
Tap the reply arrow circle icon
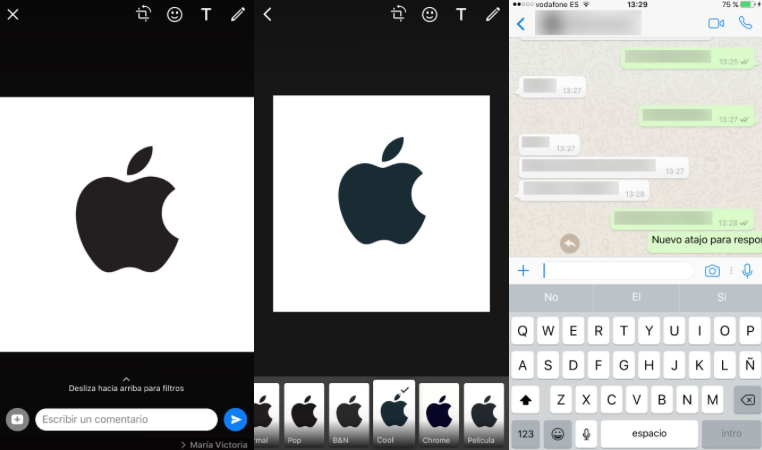[570, 243]
